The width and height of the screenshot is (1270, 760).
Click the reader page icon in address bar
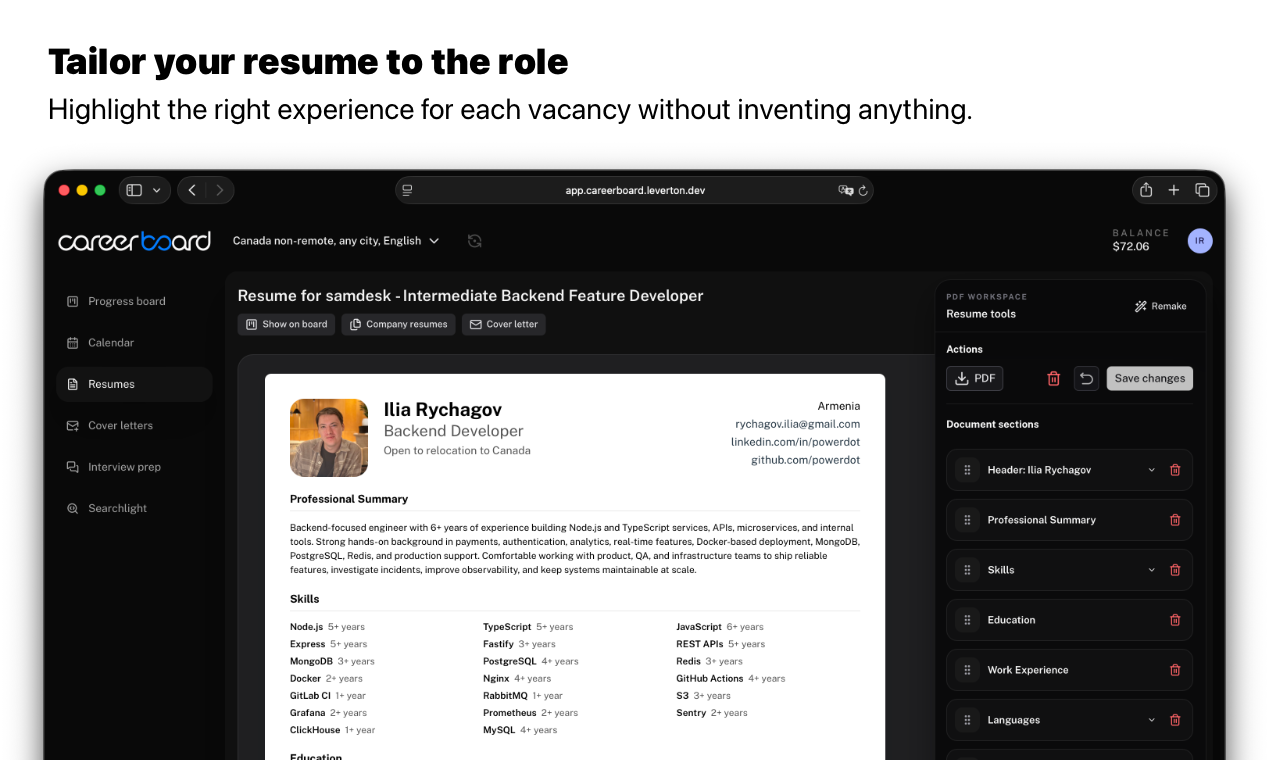(407, 190)
